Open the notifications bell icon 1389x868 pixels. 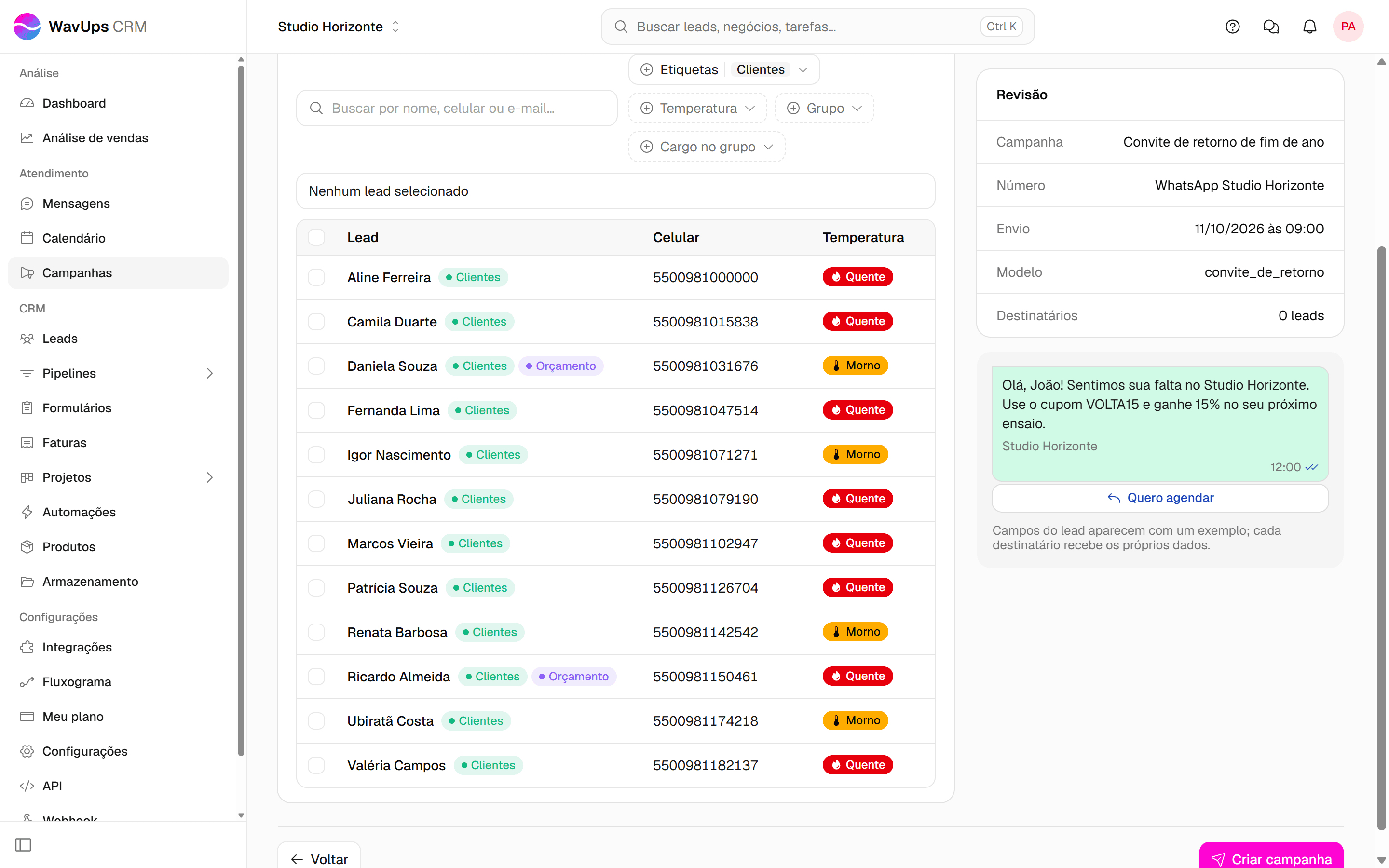tap(1310, 27)
